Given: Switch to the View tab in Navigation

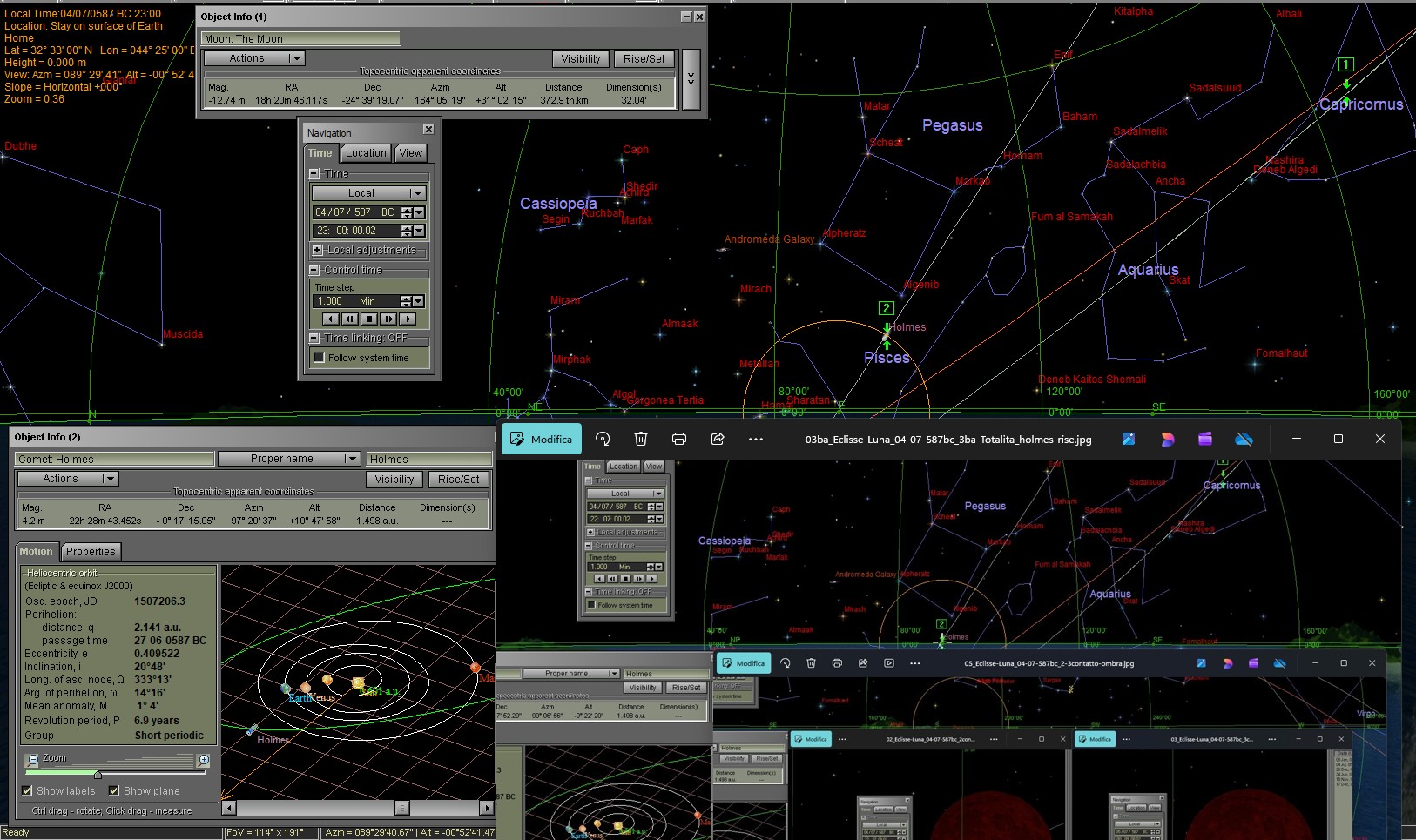Looking at the screenshot, I should 411,153.
